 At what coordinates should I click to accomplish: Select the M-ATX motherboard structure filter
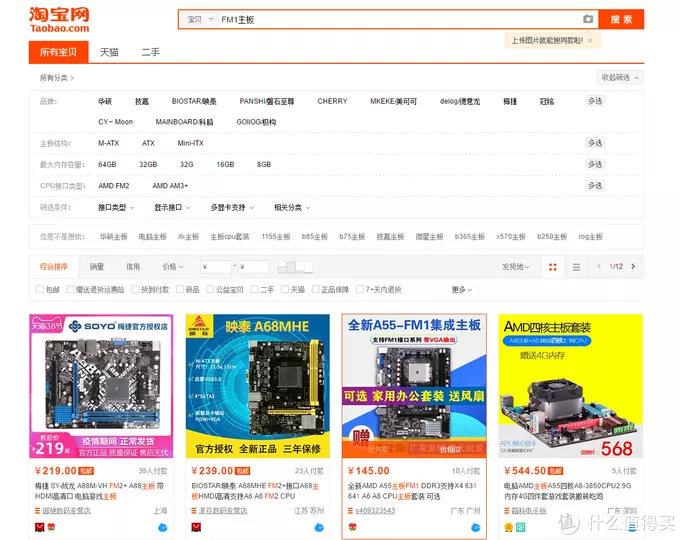[108, 143]
